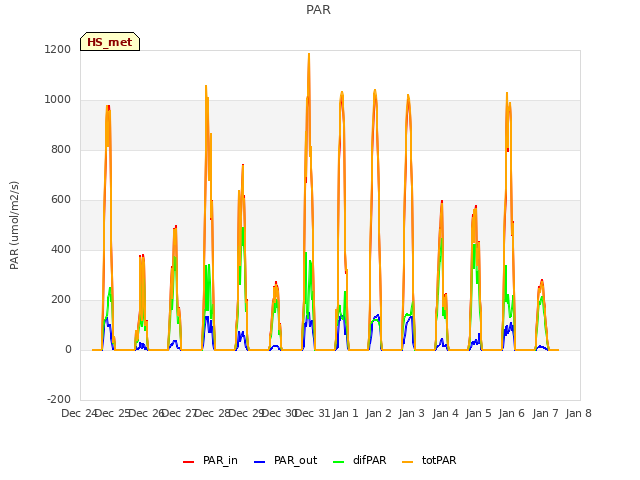Click the 800 y-axis tick label
The image size is (640, 480).
click(61, 149)
